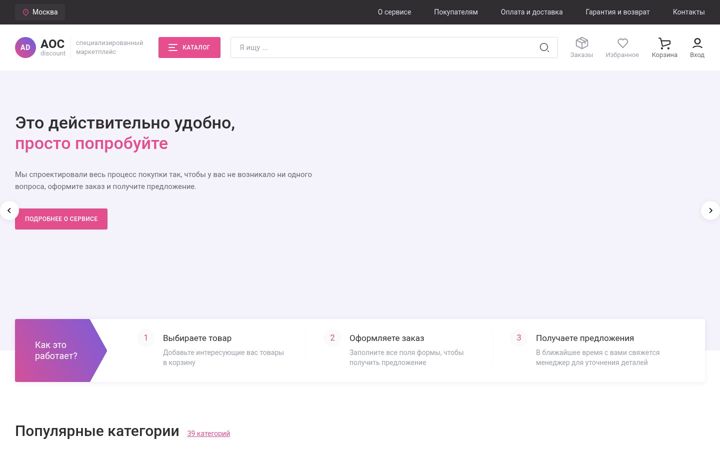720x450 pixels.
Task: Click Подробнее о сервисе button
Action: tap(61, 219)
